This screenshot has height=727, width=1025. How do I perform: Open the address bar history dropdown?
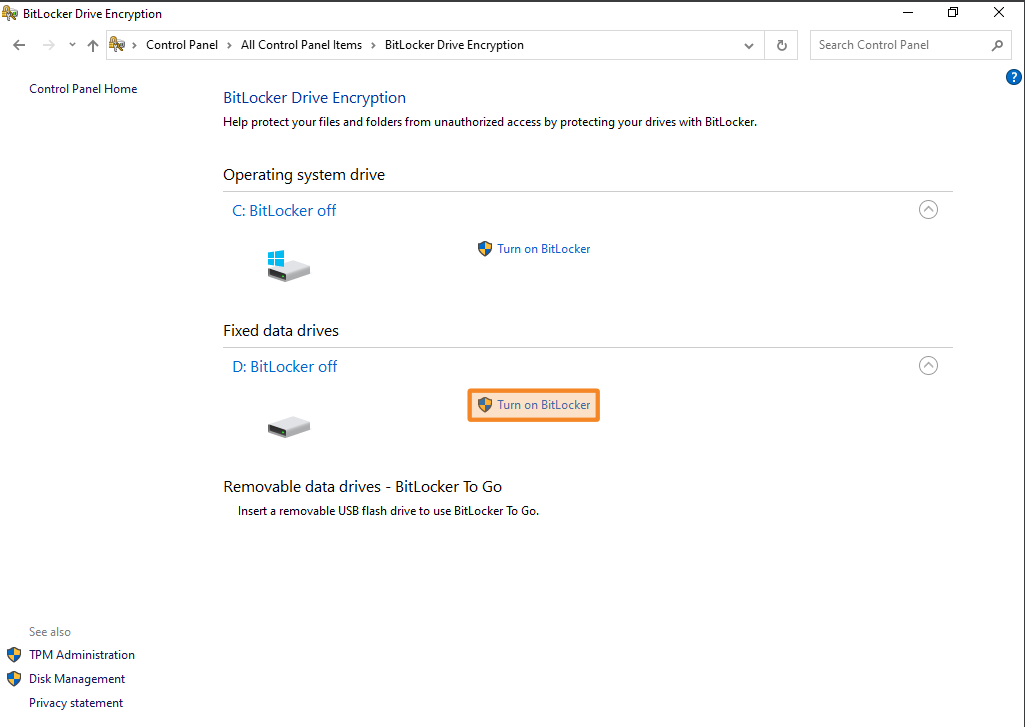749,45
